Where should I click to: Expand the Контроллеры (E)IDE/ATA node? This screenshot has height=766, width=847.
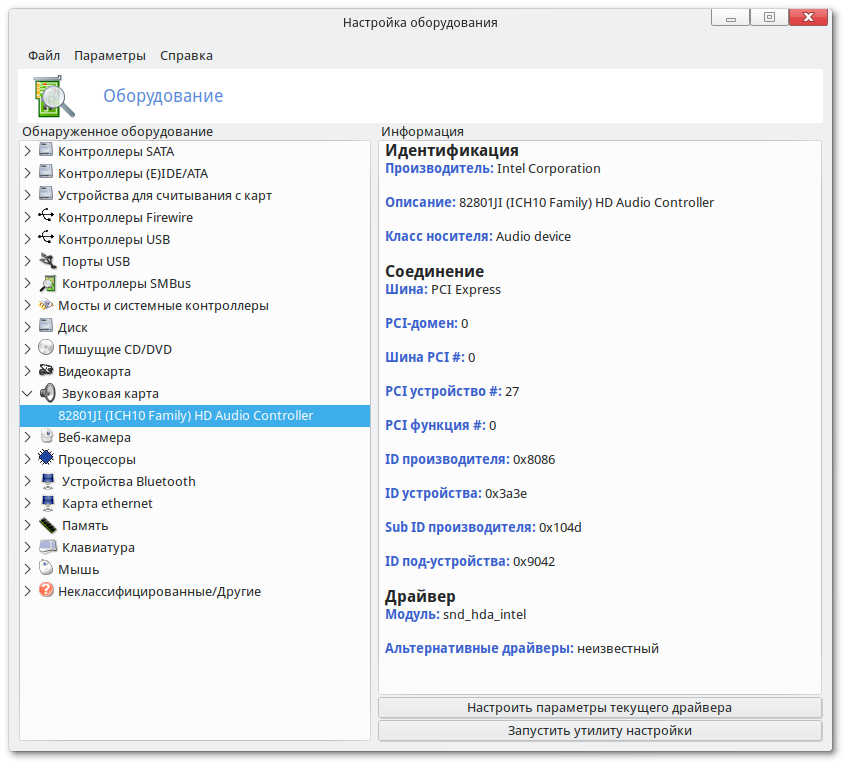point(28,173)
